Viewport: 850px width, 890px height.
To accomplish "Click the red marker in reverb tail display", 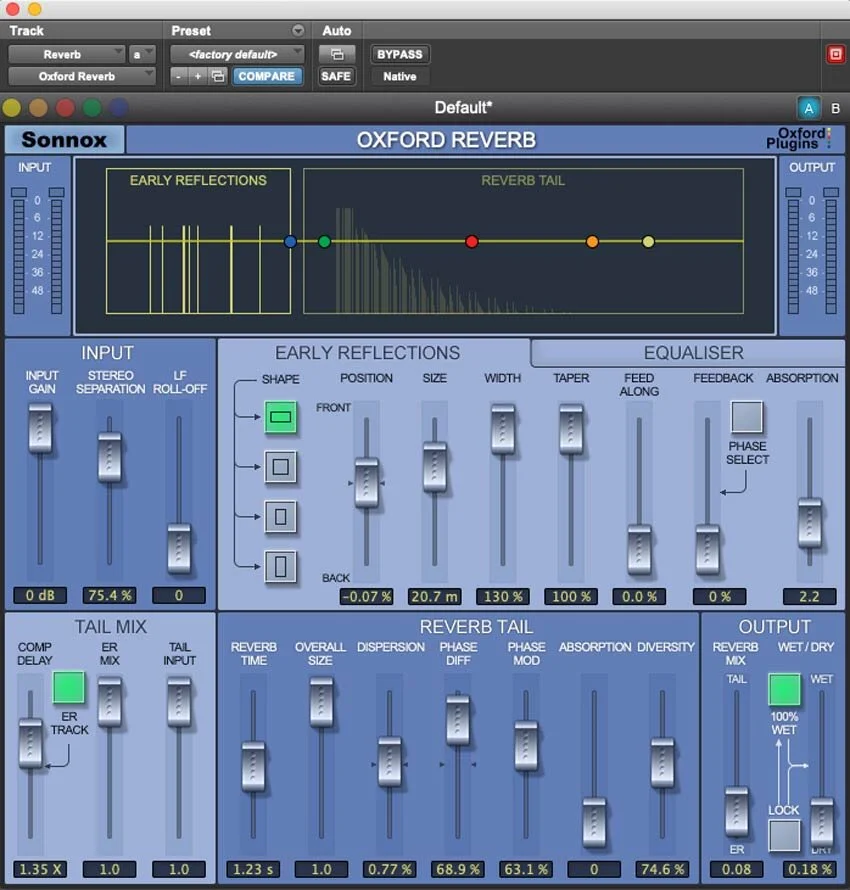I will [x=471, y=241].
